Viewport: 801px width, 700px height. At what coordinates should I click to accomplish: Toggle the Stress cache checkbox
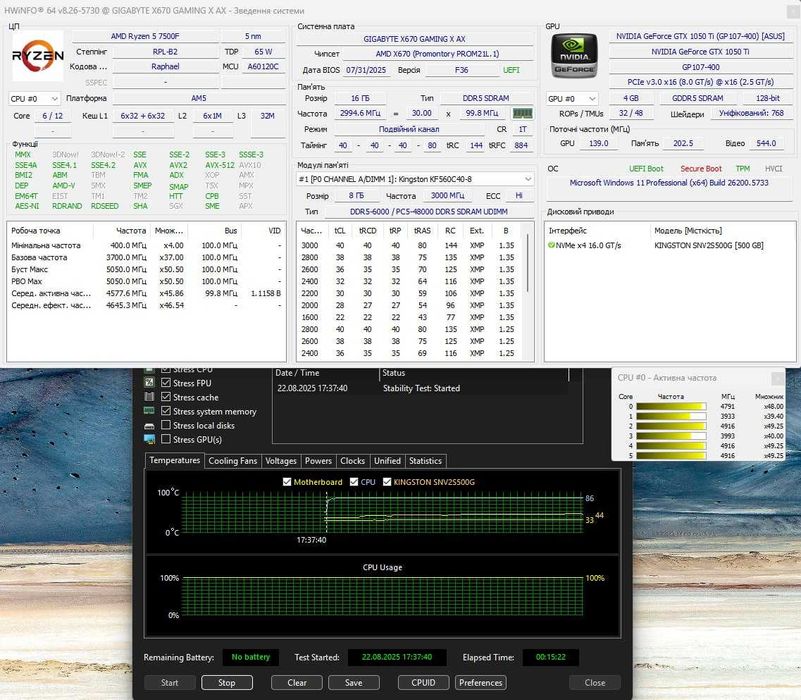(x=166, y=396)
